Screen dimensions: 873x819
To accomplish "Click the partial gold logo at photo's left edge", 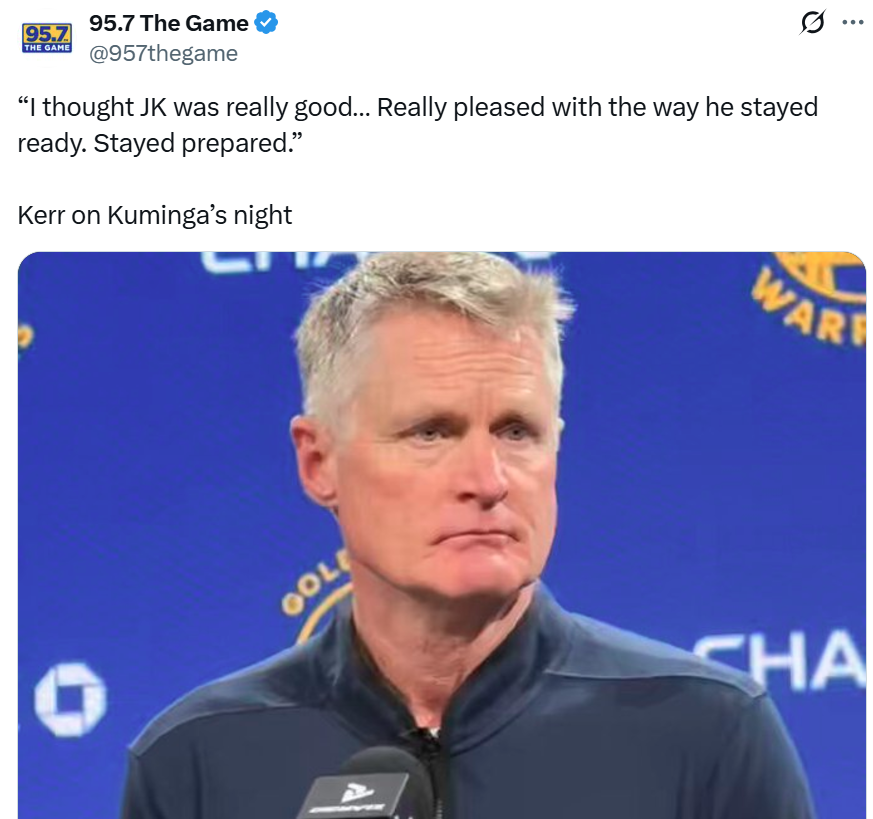I will coord(26,337).
